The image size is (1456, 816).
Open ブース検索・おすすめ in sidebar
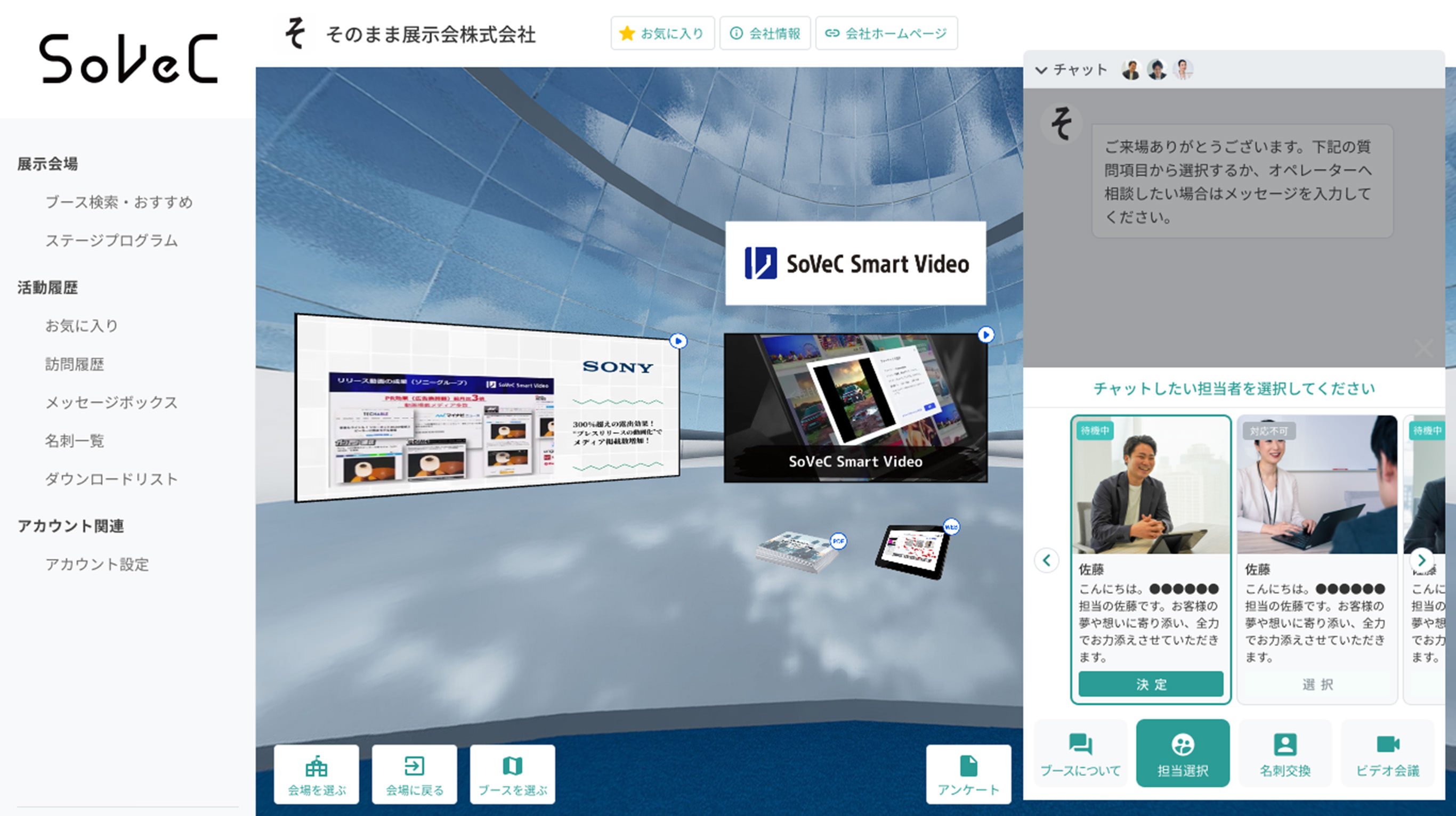(x=119, y=202)
